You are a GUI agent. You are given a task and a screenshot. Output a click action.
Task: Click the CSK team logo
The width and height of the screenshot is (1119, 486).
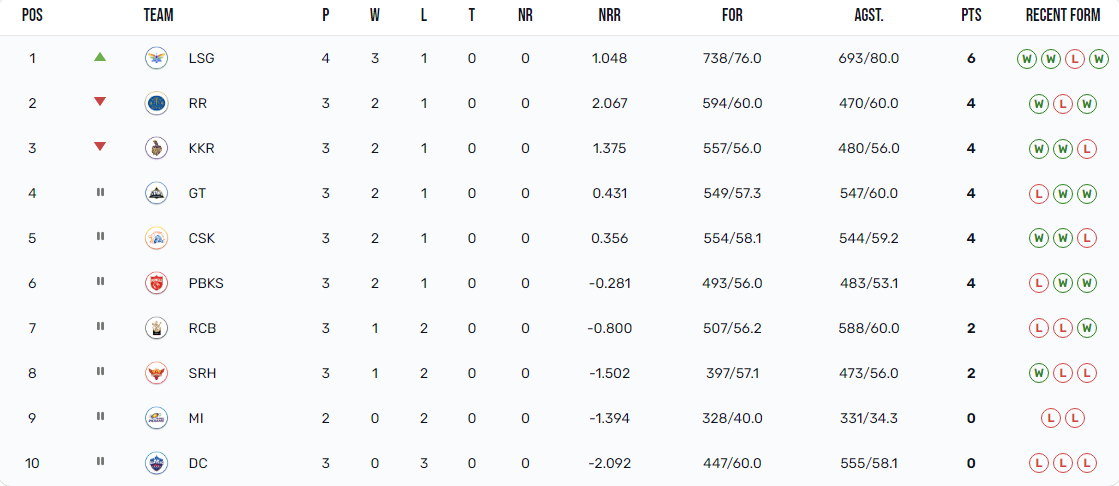pyautogui.click(x=156, y=238)
